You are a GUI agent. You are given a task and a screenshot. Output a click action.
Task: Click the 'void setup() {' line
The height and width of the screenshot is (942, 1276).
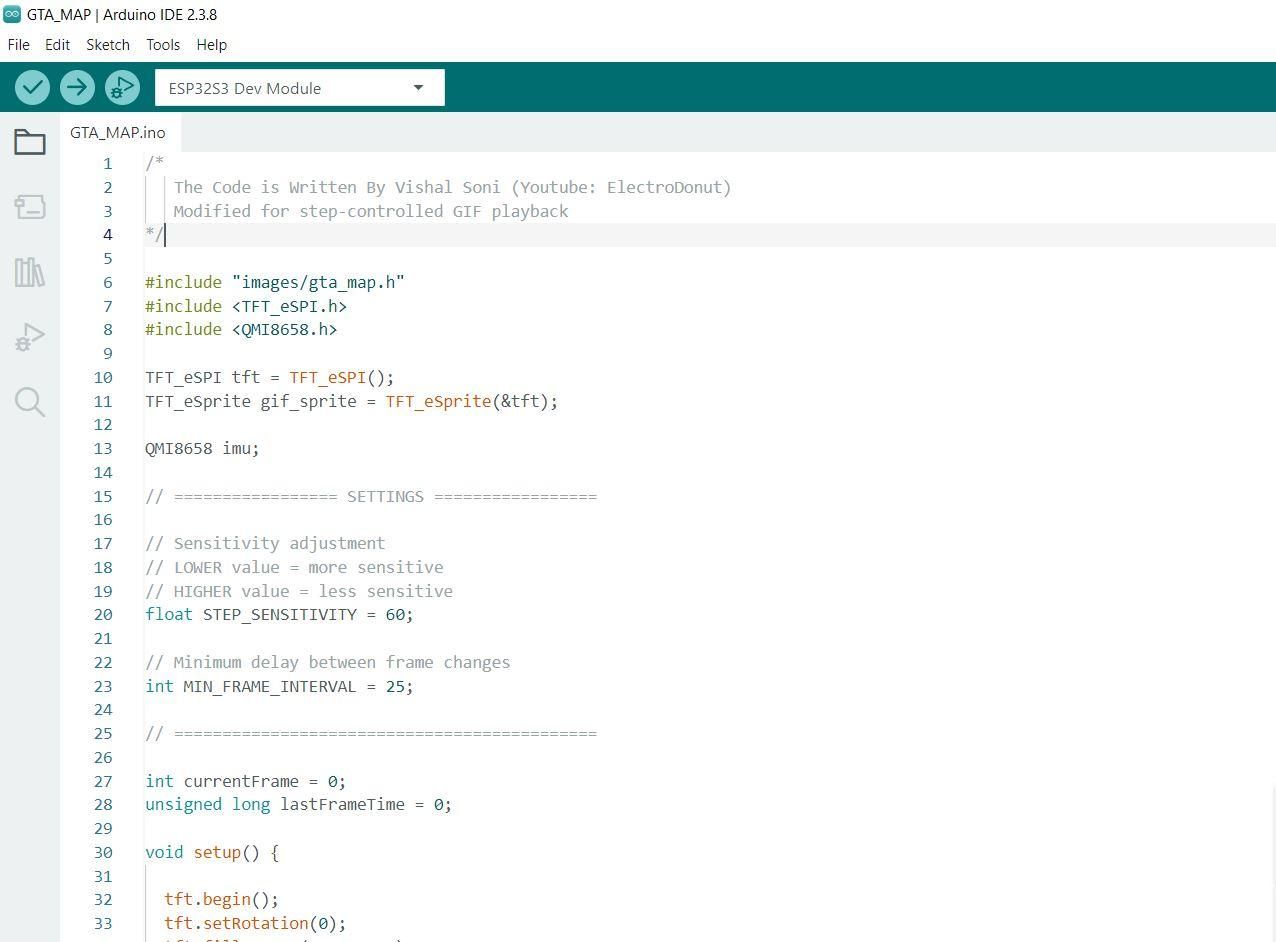pos(212,852)
